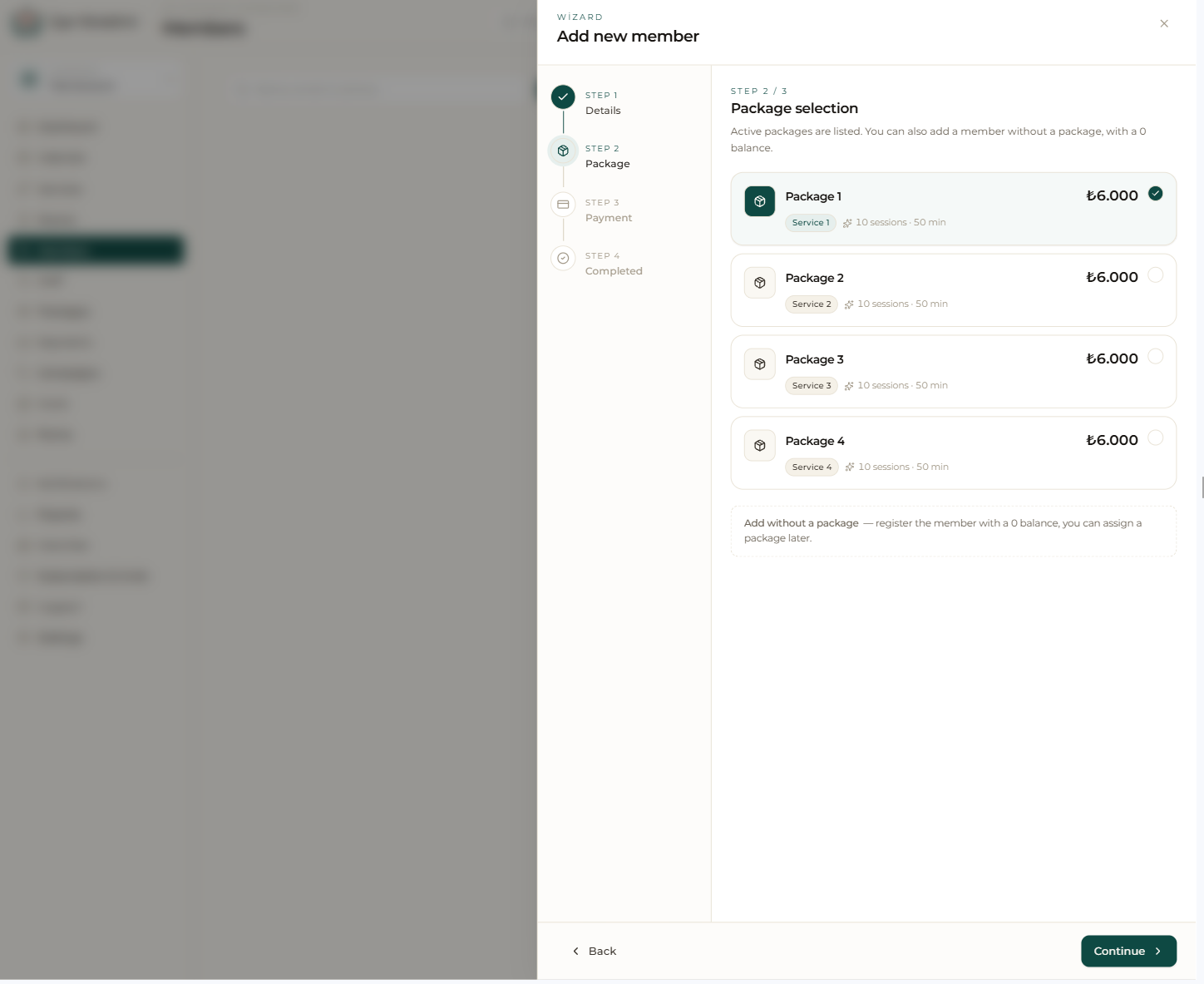Click the Package 3 title text
Image resolution: width=1204 pixels, height=984 pixels.
(814, 359)
